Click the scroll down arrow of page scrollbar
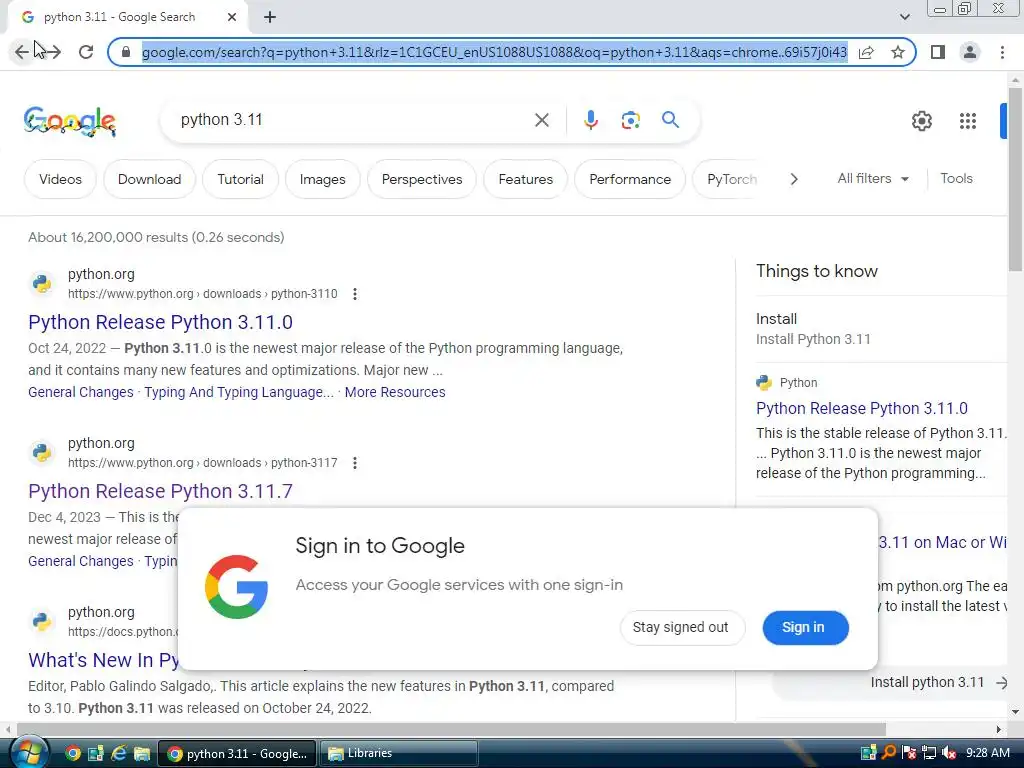This screenshot has width=1024, height=768. [x=1015, y=712]
